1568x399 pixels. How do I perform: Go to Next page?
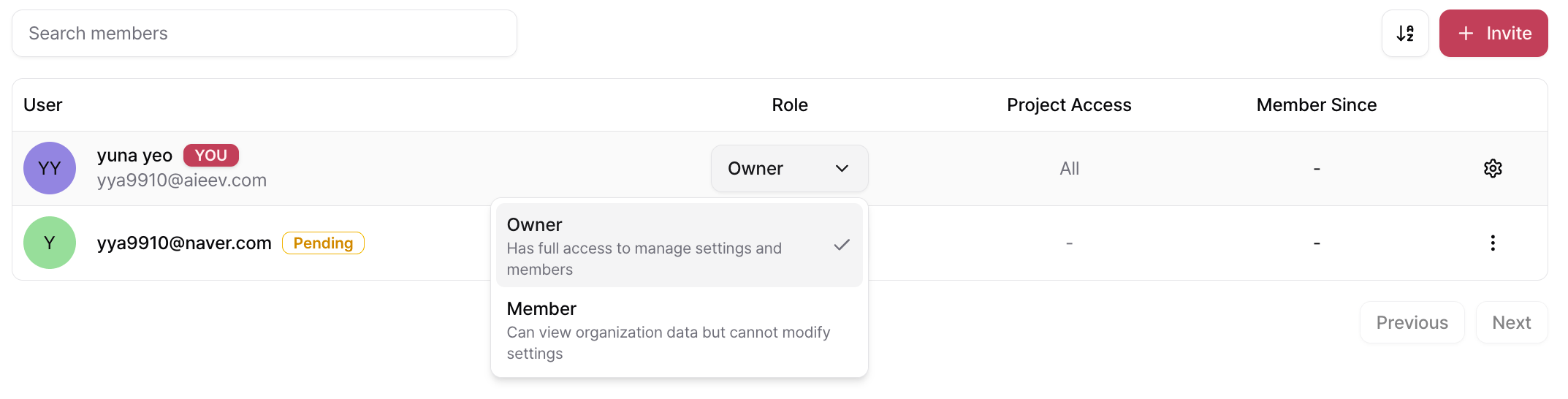pos(1511,323)
